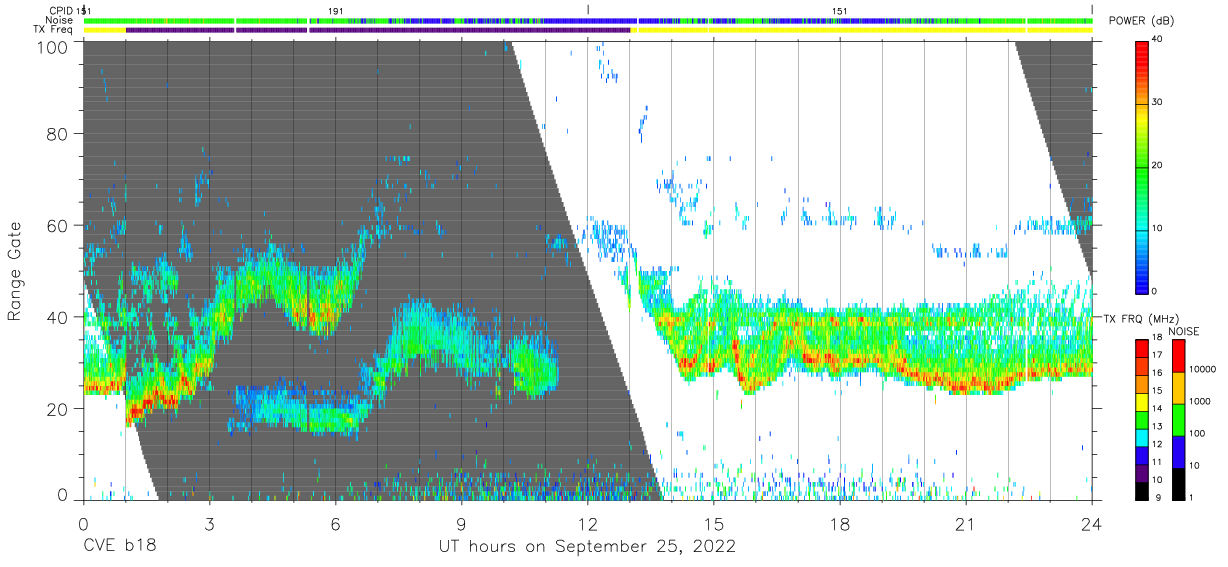Image resolution: width=1228 pixels, height=567 pixels.
Task: Click the TX FRQ legend label '13'
Action: tap(1158, 426)
